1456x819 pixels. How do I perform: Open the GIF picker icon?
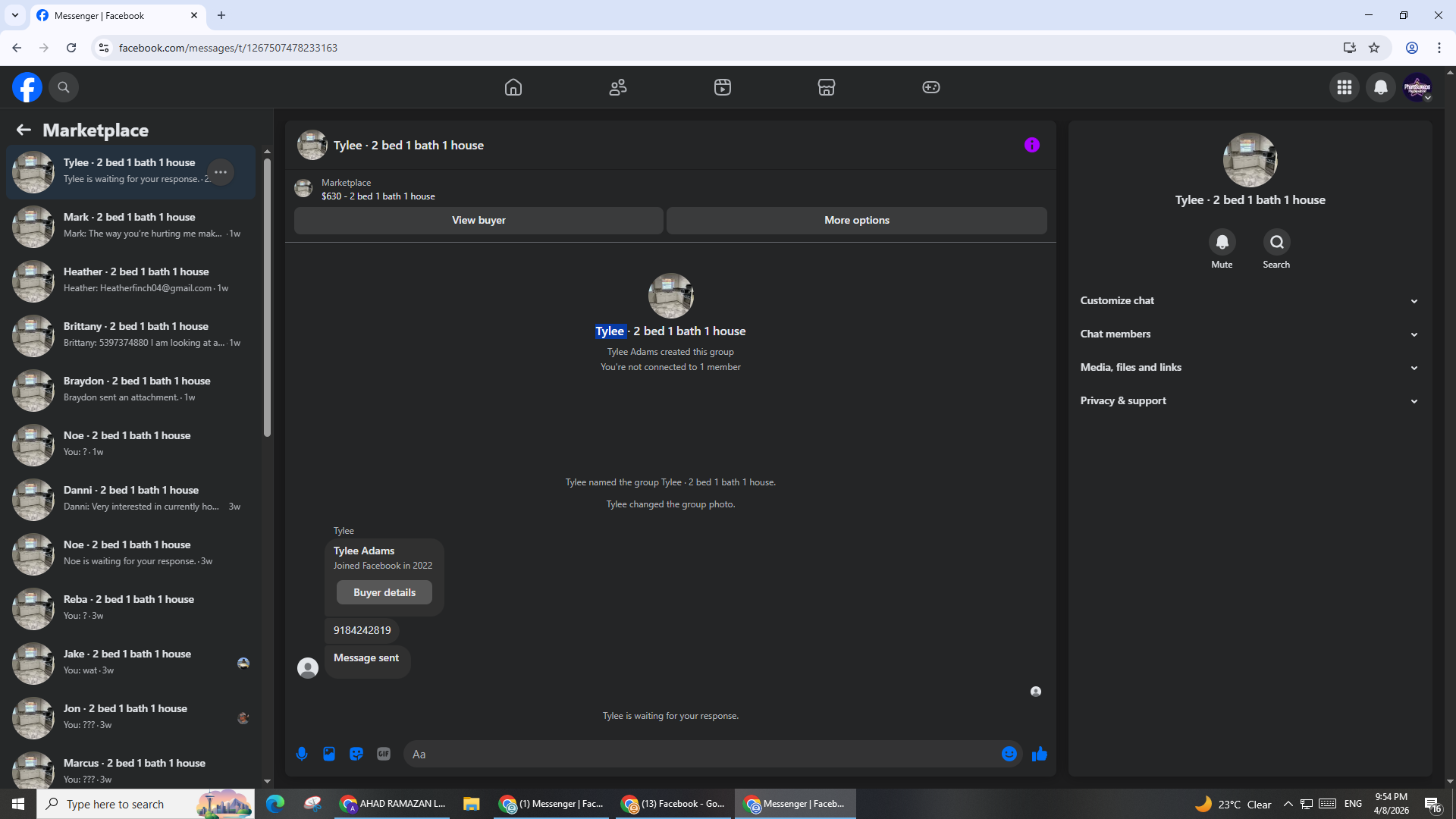[384, 754]
